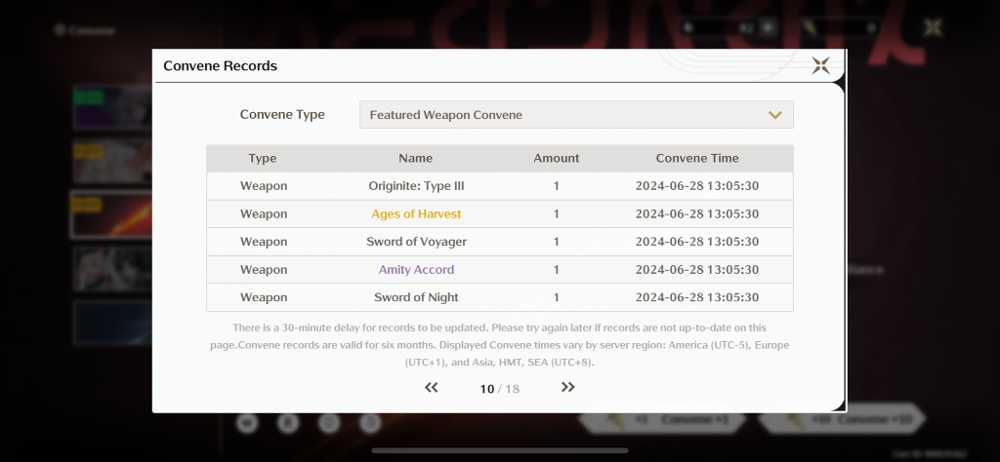Click the plus icon beside currency counter

(x=768, y=27)
